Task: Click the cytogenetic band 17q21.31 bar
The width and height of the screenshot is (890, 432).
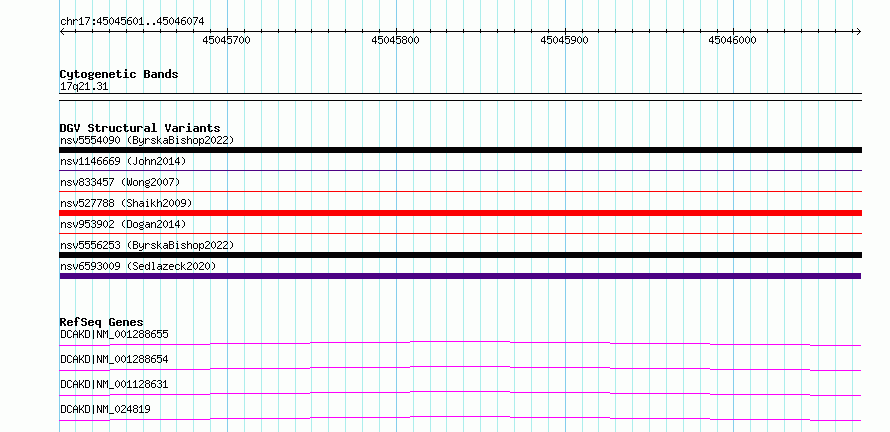Action: coord(460,97)
